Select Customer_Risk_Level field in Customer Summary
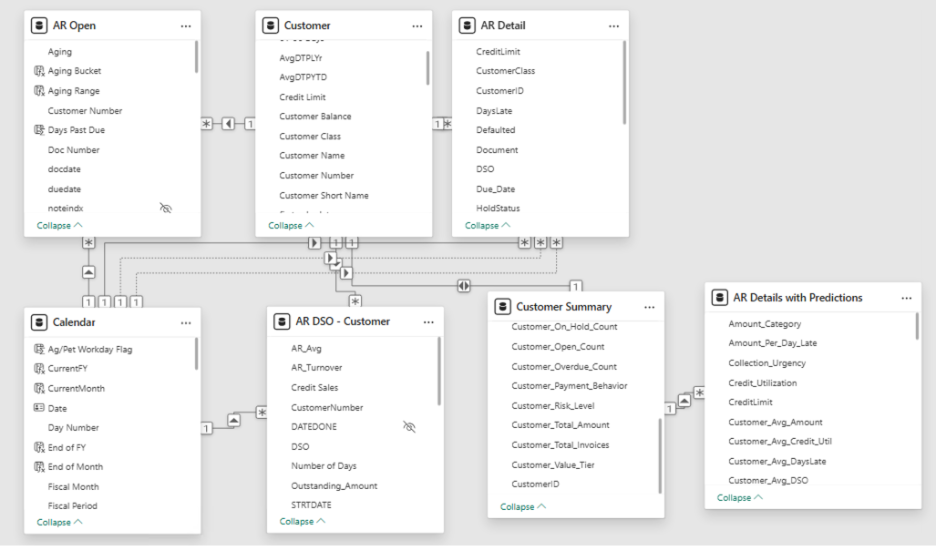The width and height of the screenshot is (936, 546). coord(552,406)
